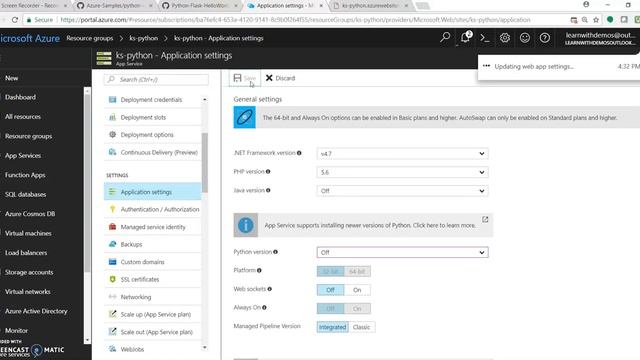Turn Web sockets On
The height and width of the screenshot is (360, 640).
point(357,290)
